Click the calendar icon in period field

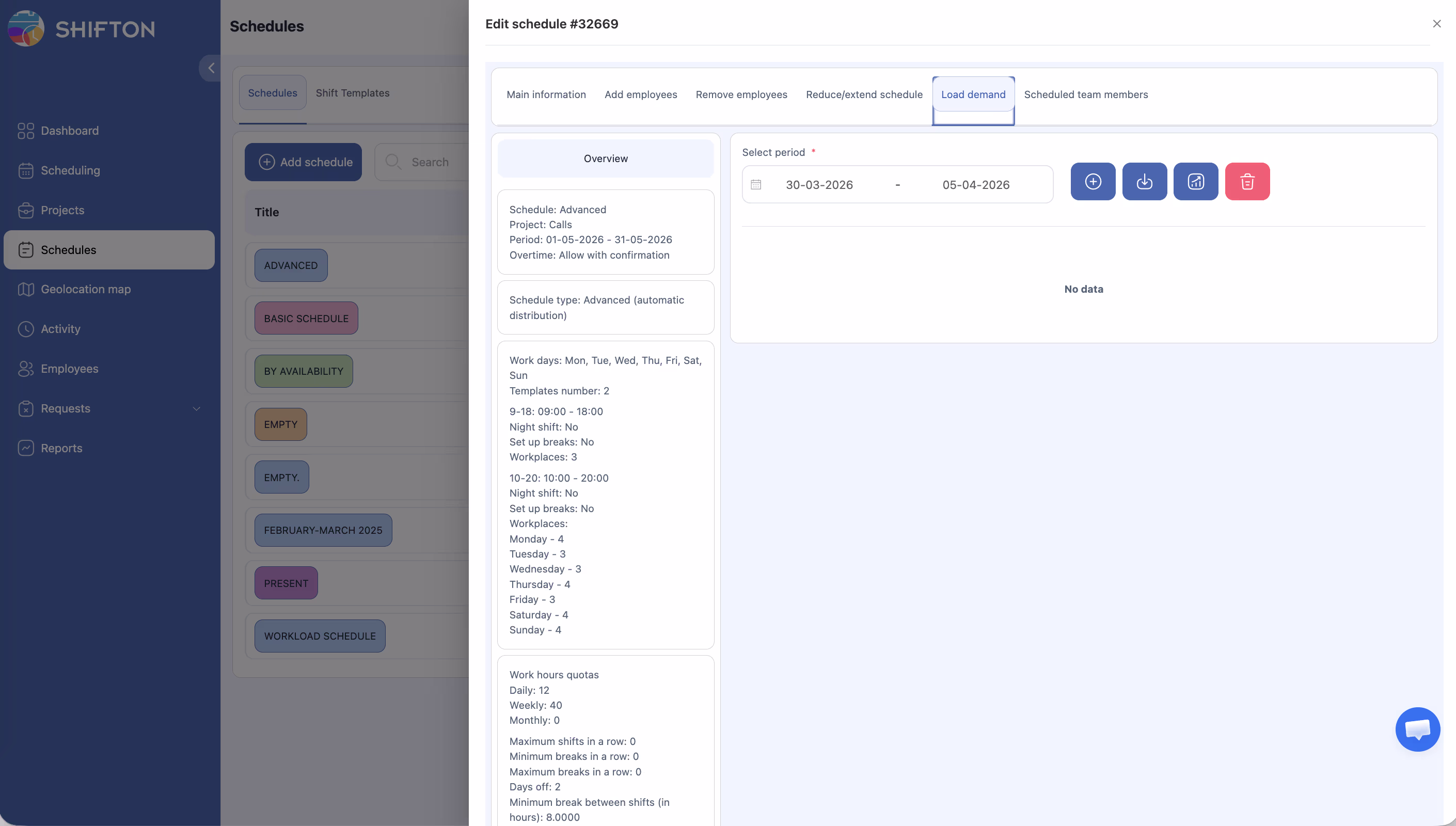755,184
